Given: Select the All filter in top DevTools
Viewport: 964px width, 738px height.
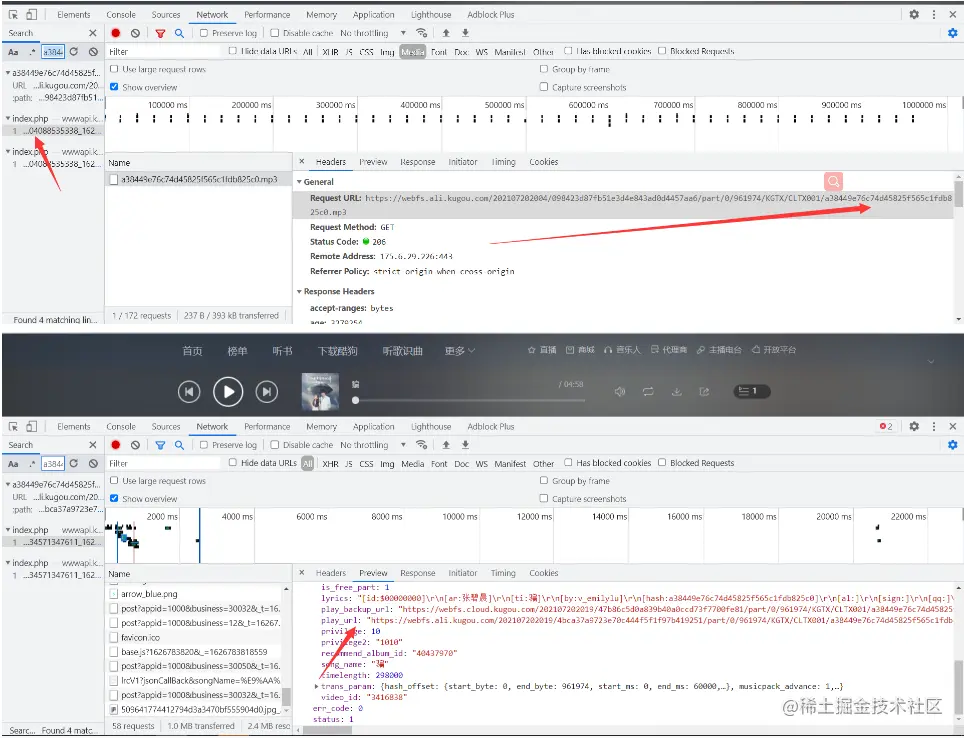Looking at the screenshot, I should coord(308,52).
